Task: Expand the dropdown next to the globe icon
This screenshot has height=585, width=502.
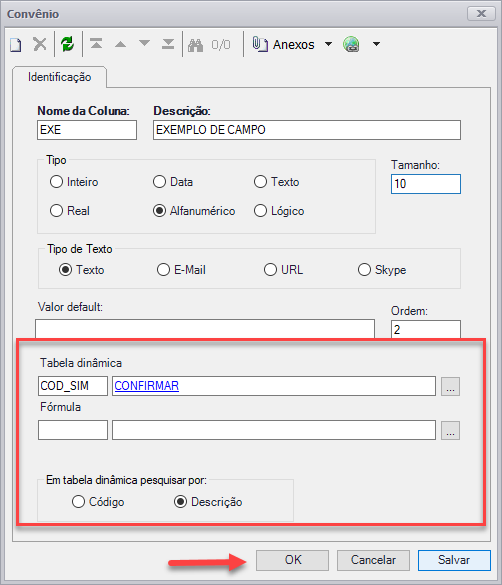Action: click(376, 44)
